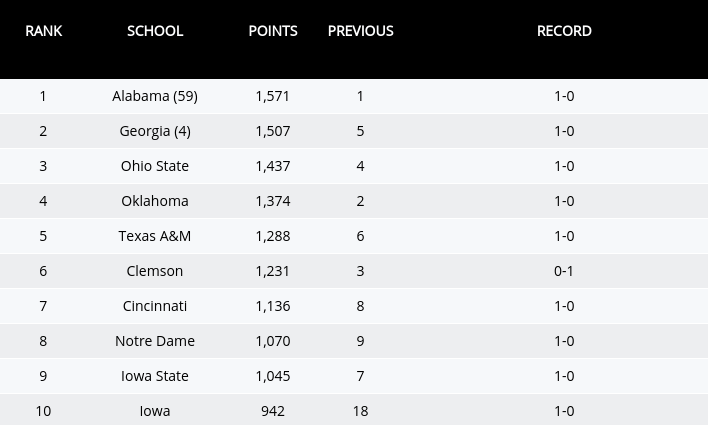708x425 pixels.
Task: Click the Oklahoma school entry
Action: [155, 201]
